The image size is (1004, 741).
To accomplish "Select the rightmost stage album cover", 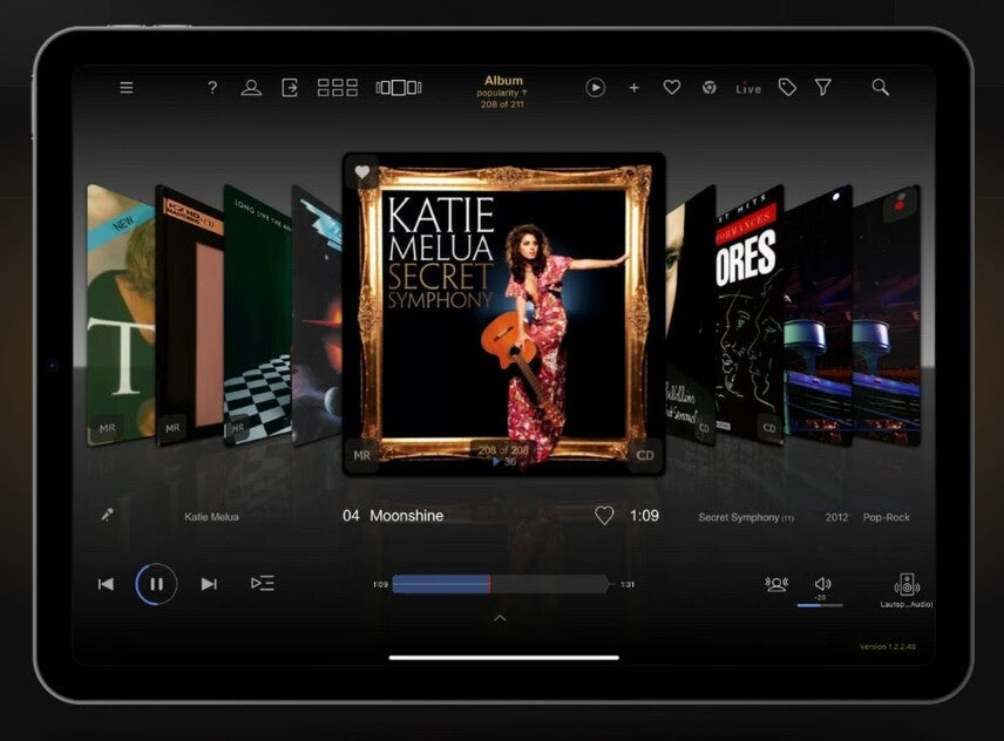I will pos(887,315).
